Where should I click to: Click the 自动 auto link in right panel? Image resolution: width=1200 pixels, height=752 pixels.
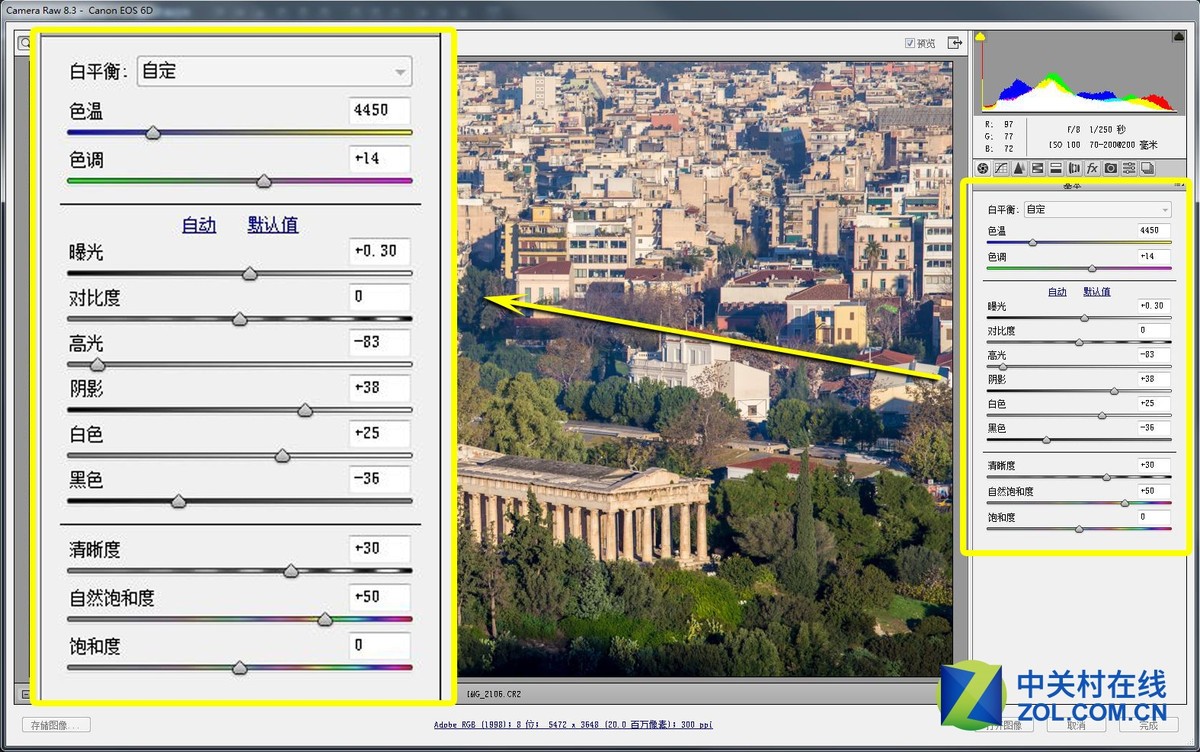(x=1057, y=292)
